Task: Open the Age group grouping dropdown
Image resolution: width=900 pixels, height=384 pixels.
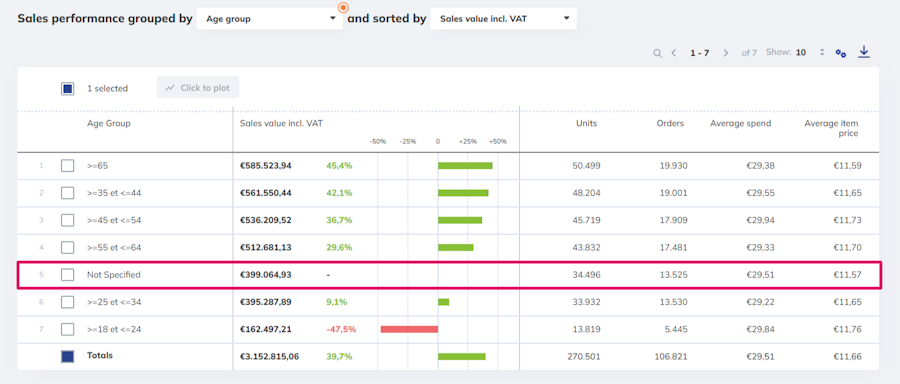Action: (270, 19)
